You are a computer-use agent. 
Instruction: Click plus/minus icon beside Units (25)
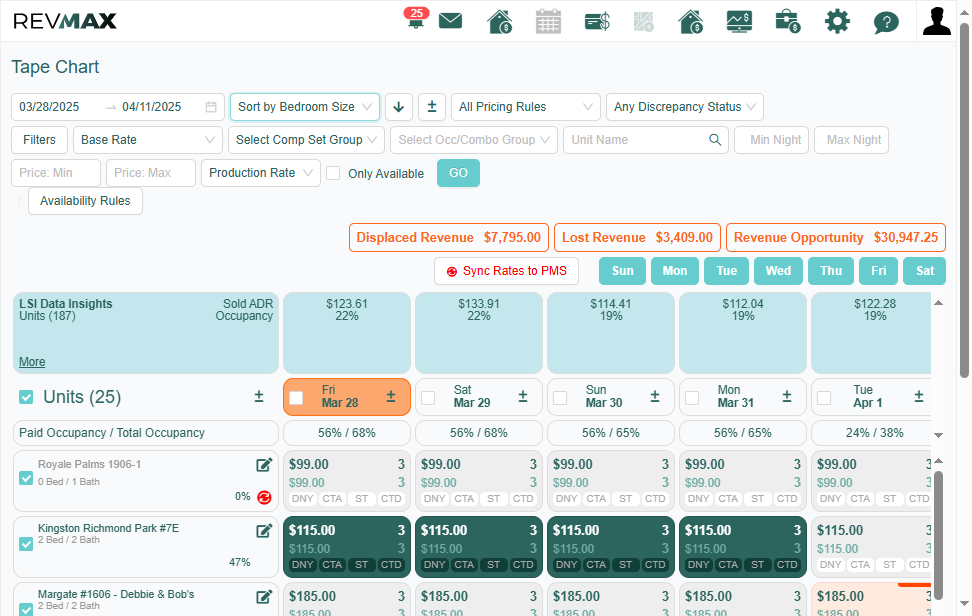259,397
